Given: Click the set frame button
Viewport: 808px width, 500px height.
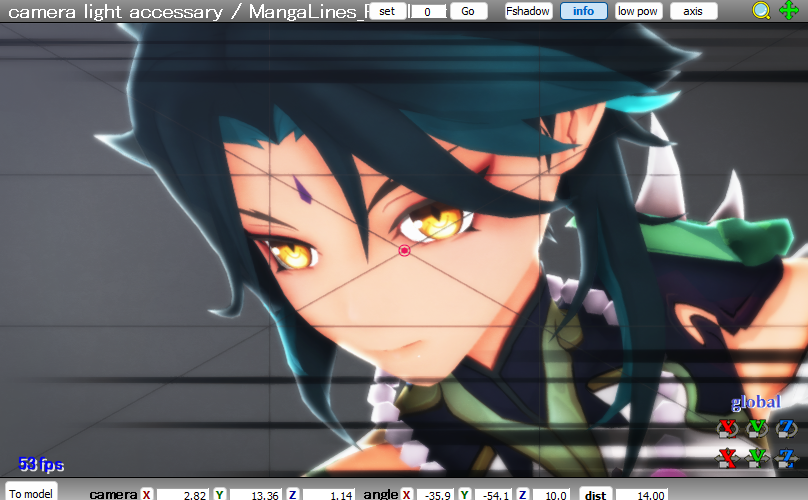Looking at the screenshot, I should [388, 11].
